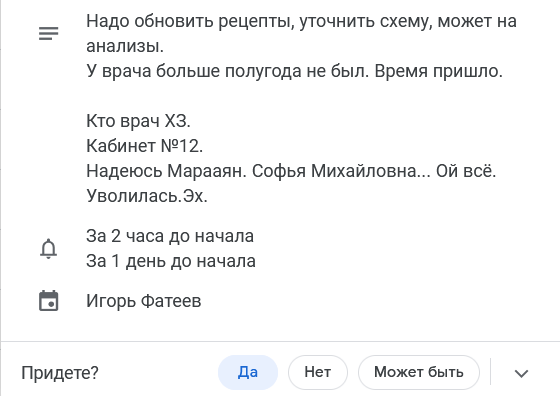The width and height of the screenshot is (560, 396).
Task: Click the Кабинет №12 text line
Action: [144, 146]
